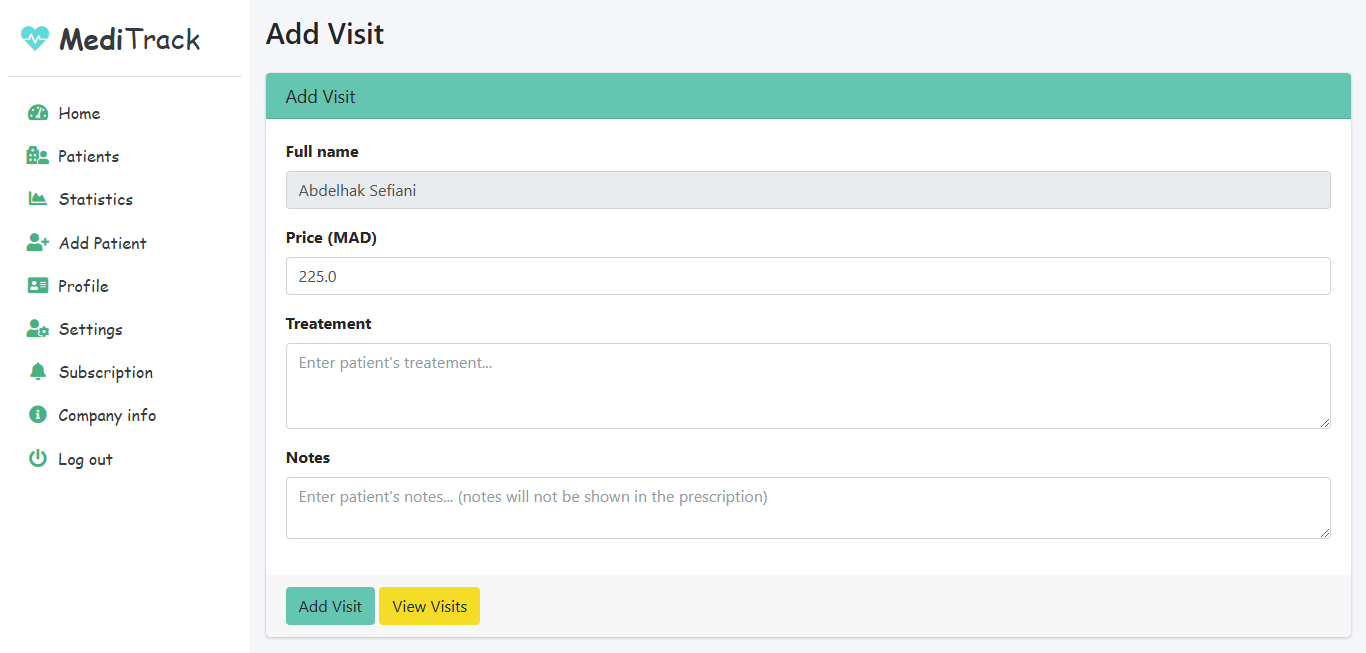This screenshot has height=653, width=1366.
Task: Open the Company info menu entry
Action: [x=107, y=415]
